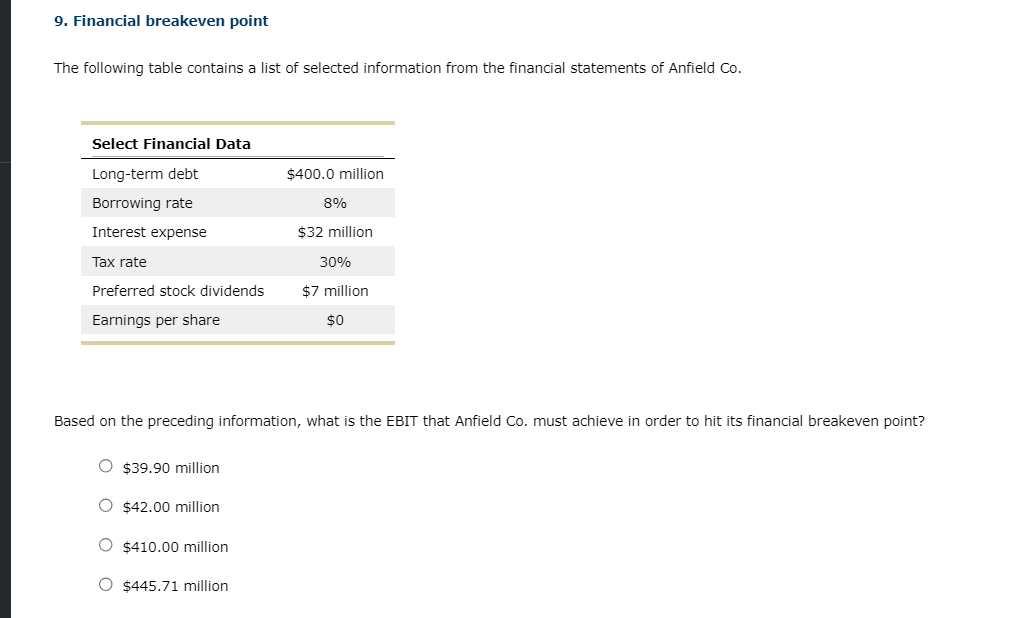The width and height of the screenshot is (1009, 618).
Task: Select the $39.90 million radio button
Action: (x=106, y=466)
